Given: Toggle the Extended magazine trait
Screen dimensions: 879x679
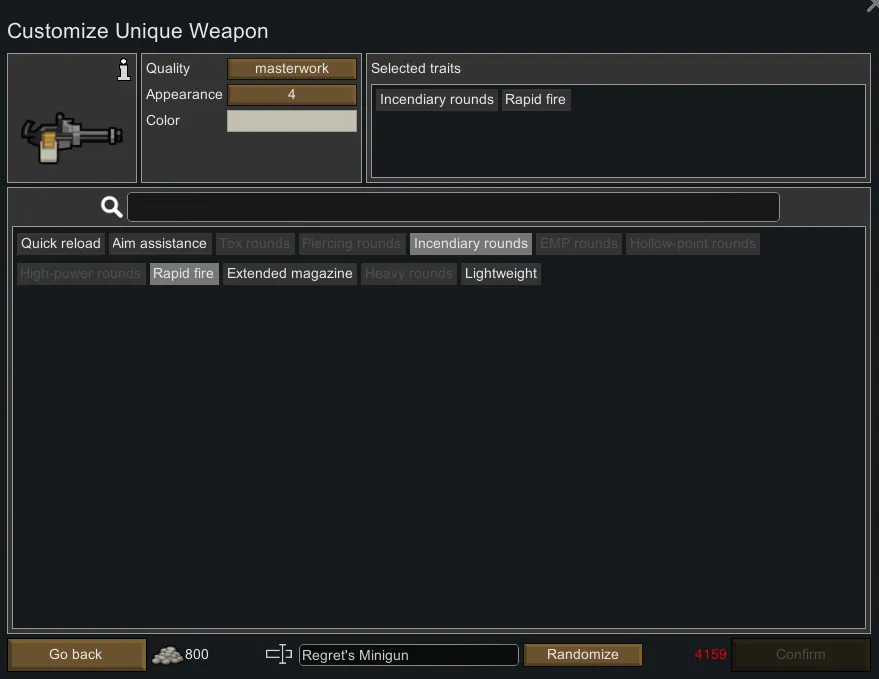Looking at the screenshot, I should tap(290, 274).
